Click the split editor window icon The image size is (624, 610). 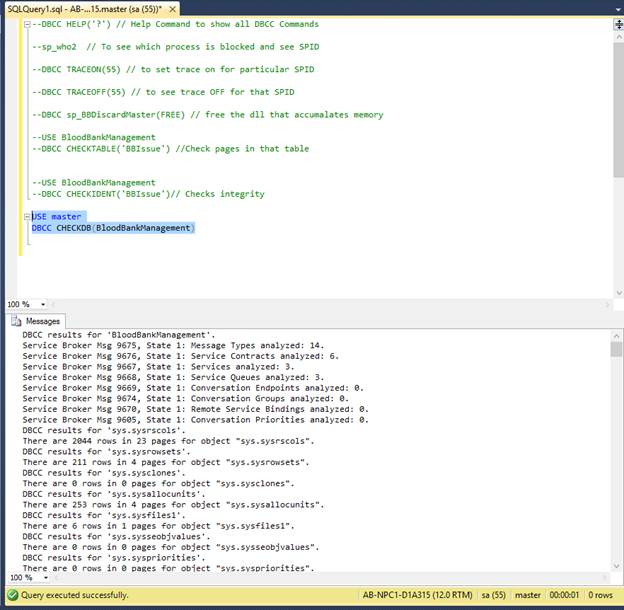coord(619,25)
